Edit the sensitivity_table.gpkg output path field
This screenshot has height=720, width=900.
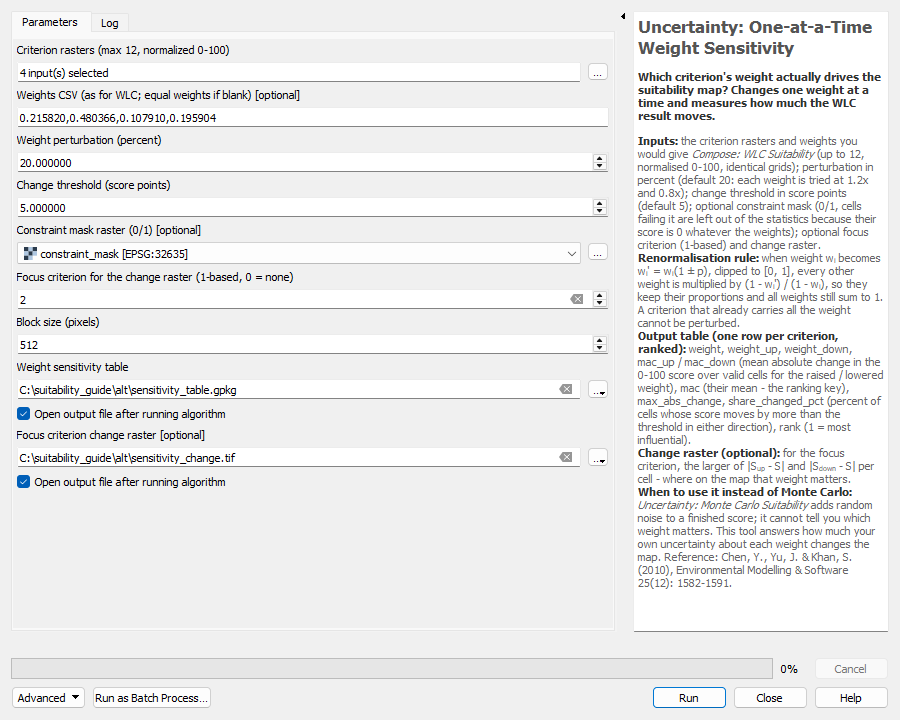(287, 390)
